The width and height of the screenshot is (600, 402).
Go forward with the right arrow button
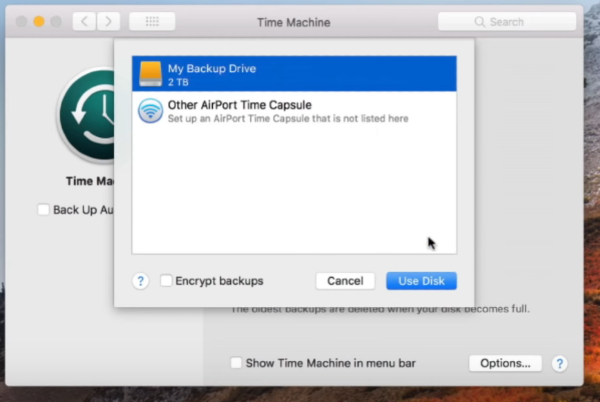pyautogui.click(x=108, y=21)
